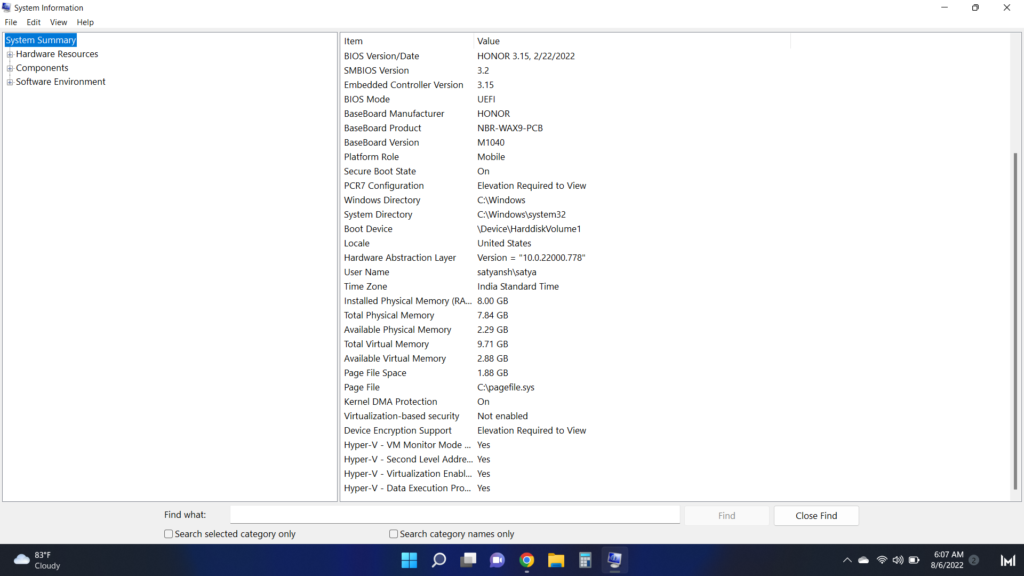Click value India Standard Time
The height and width of the screenshot is (576, 1024).
[x=518, y=286]
